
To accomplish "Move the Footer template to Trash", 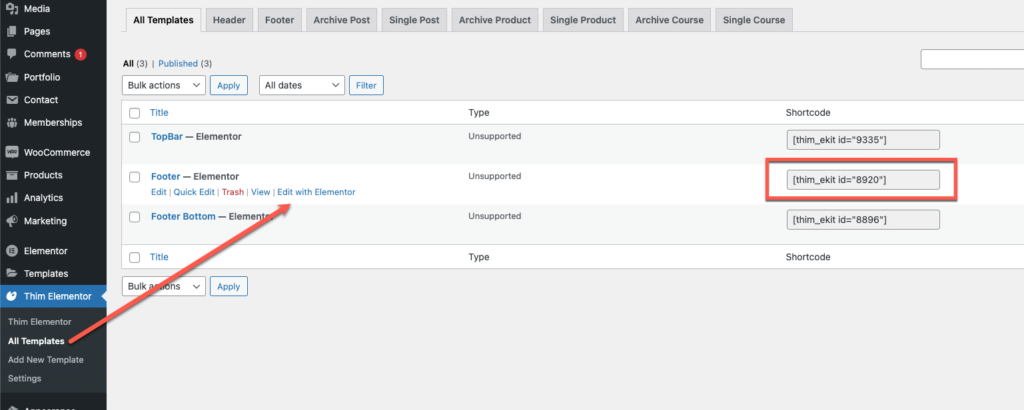I will (232, 193).
